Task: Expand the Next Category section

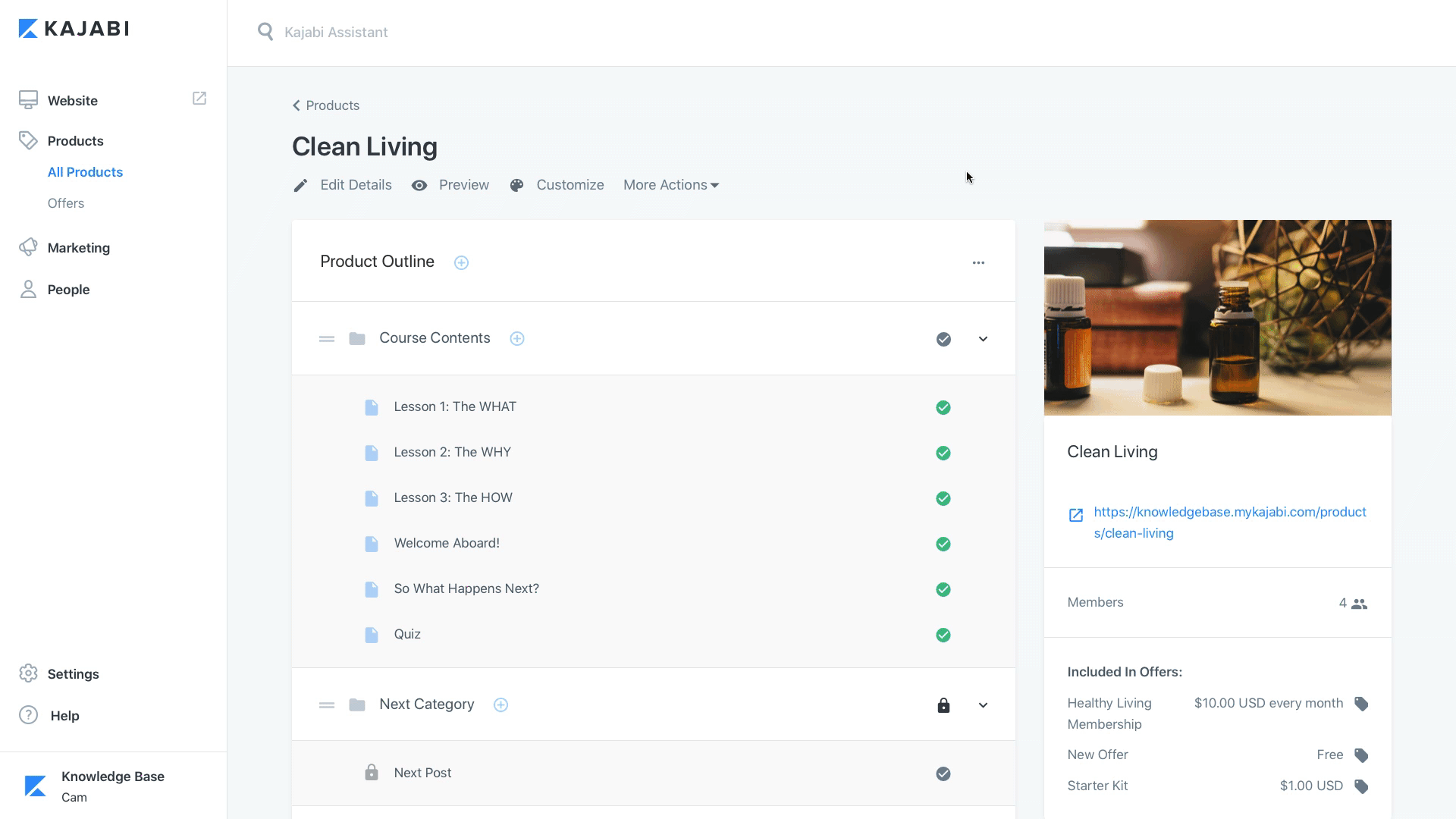Action: pos(983,704)
